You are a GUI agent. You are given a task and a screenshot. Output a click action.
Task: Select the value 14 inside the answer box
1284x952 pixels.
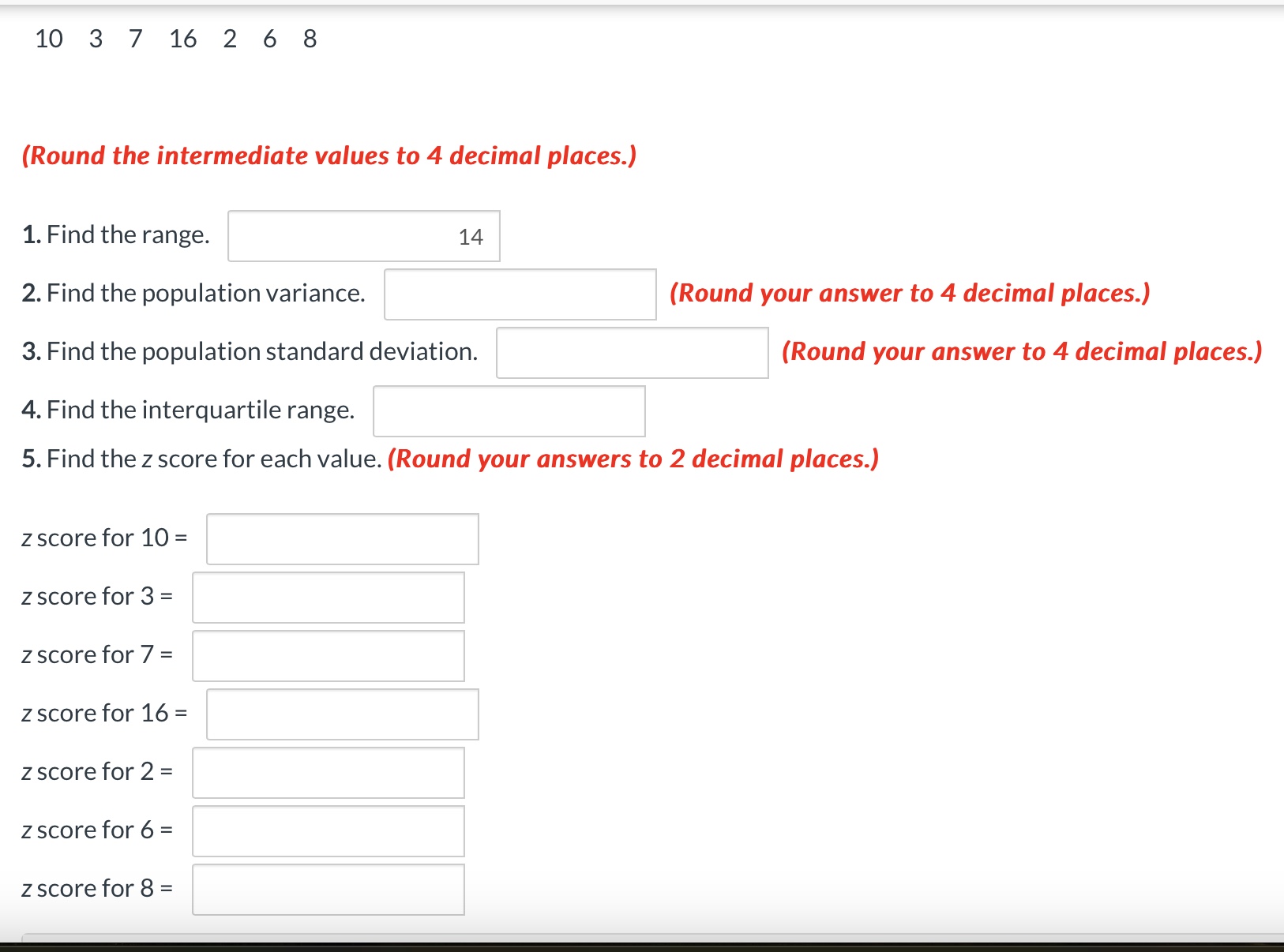click(471, 237)
